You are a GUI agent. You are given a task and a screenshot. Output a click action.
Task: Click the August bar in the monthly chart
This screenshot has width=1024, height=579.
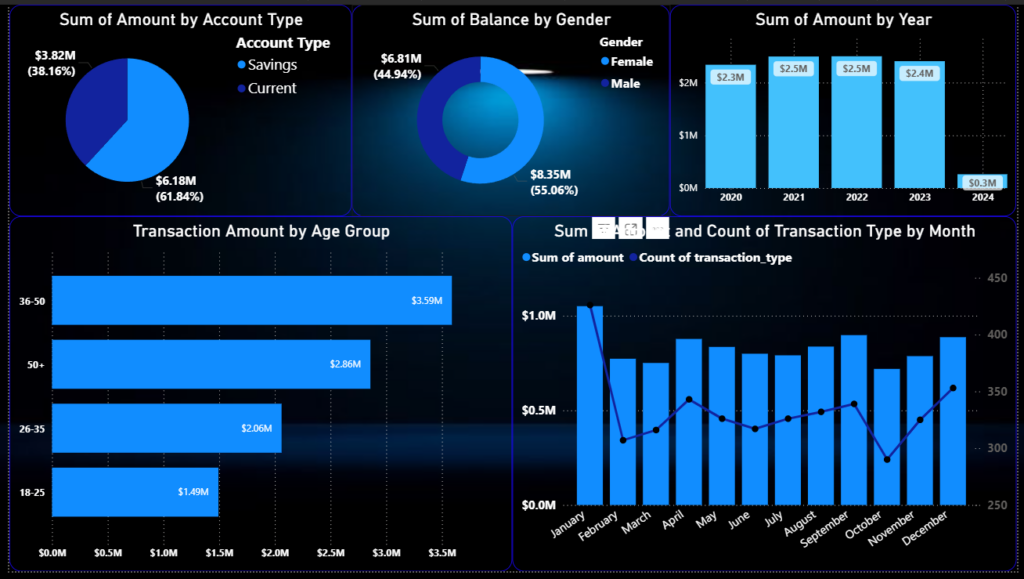click(821, 426)
